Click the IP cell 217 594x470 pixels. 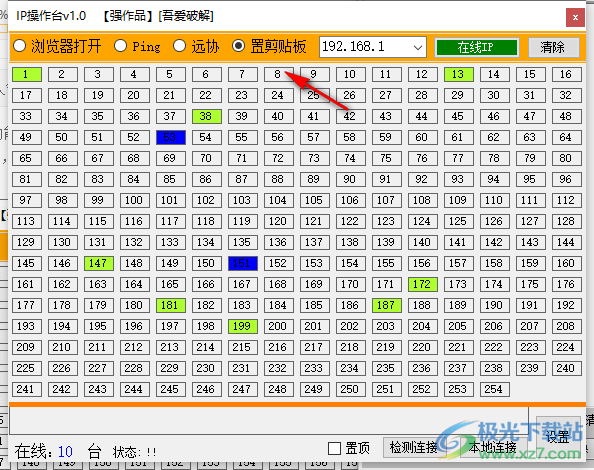314,347
